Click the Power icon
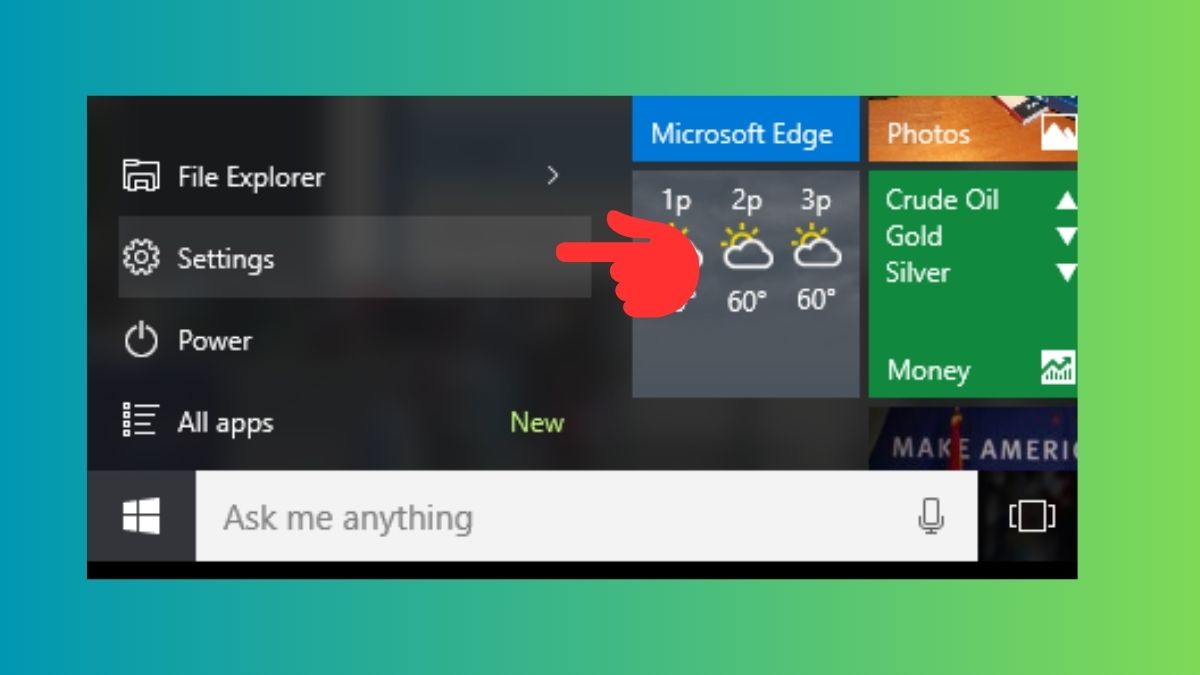 coord(141,341)
